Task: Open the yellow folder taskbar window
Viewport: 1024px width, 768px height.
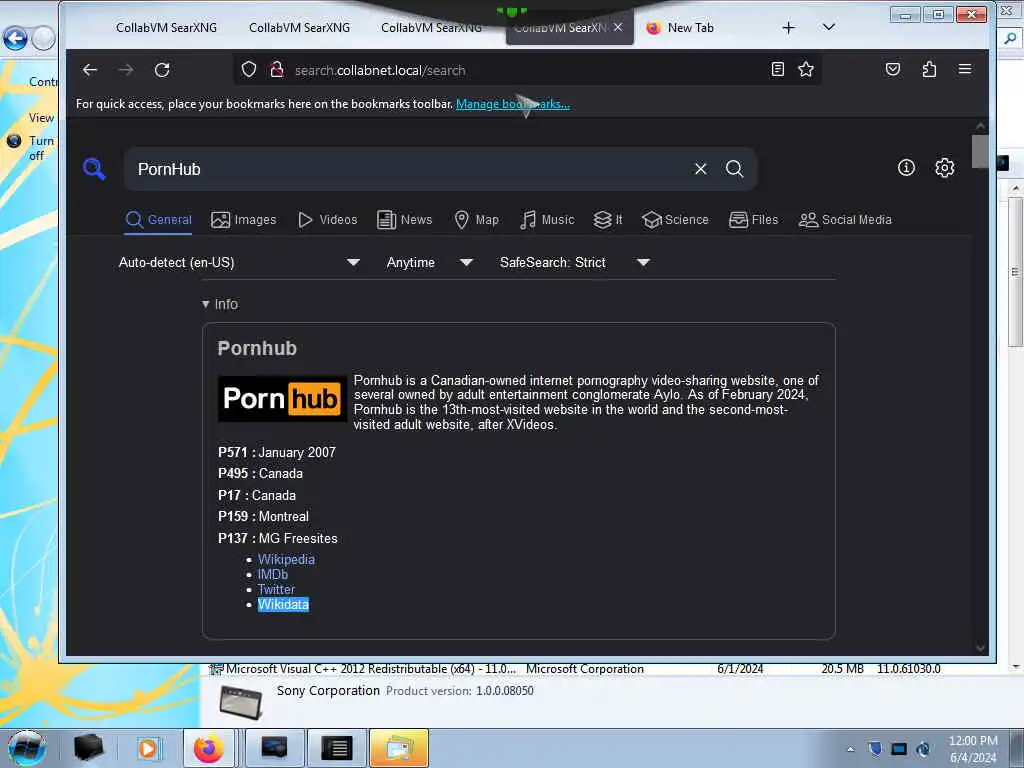Action: point(399,748)
